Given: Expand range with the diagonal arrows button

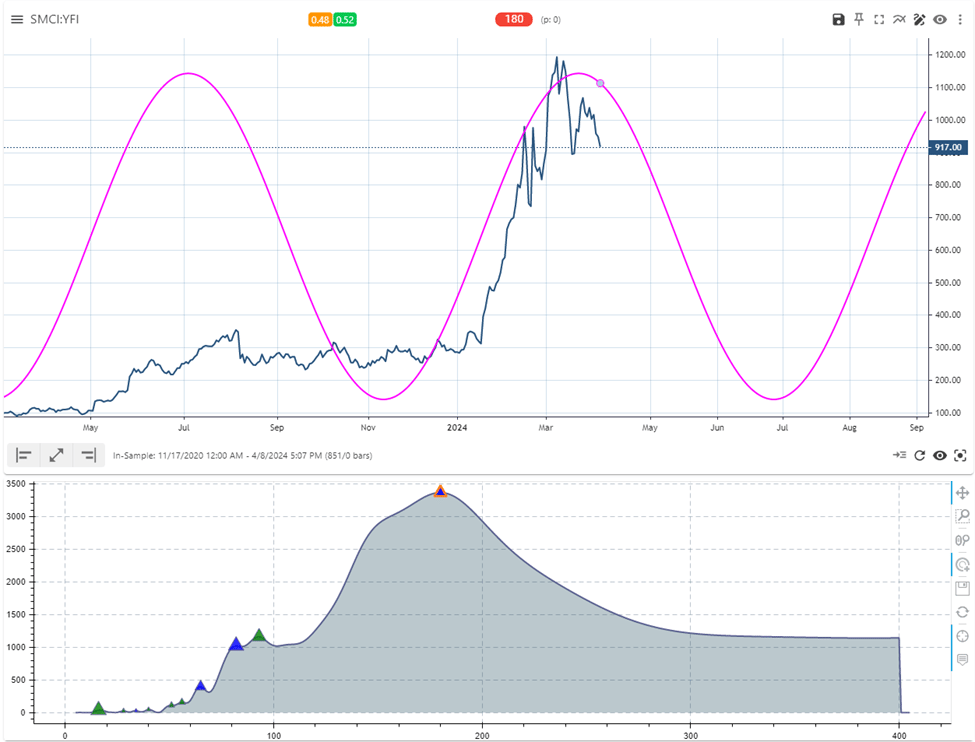Looking at the screenshot, I should click(x=57, y=455).
